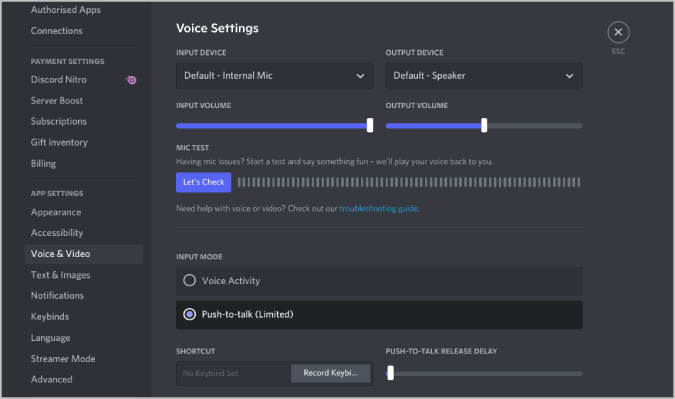This screenshot has height=399, width=675.
Task: Click the Input Volume slider handle
Action: (x=370, y=126)
